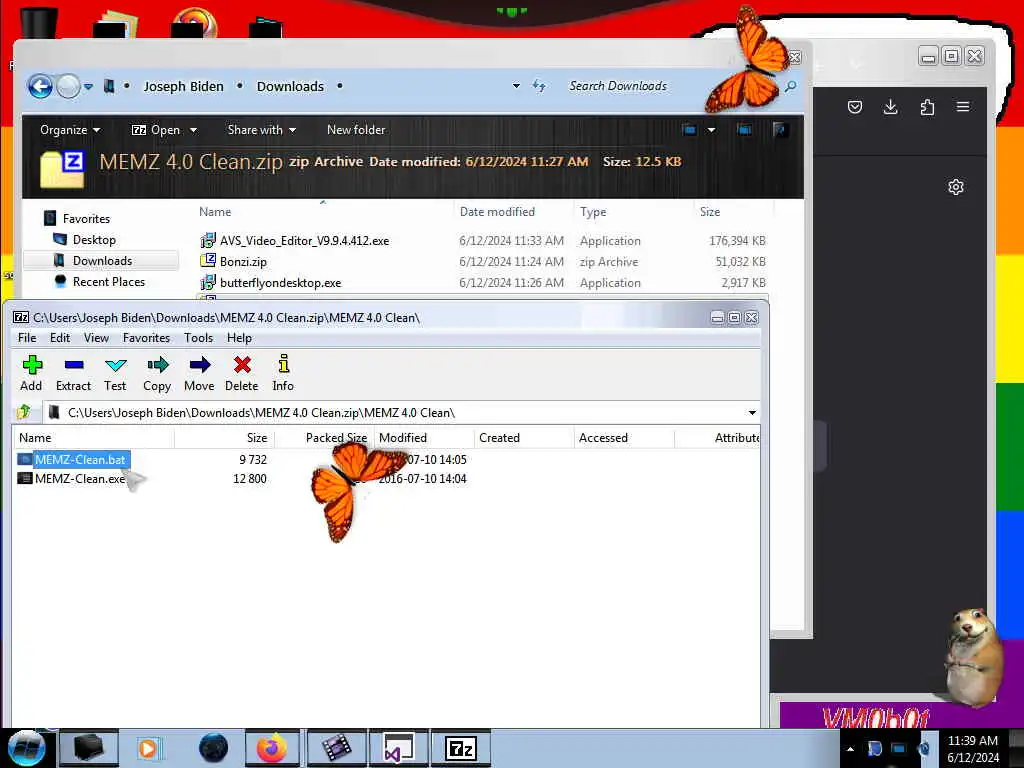
Task: Open the 7-Zip Edit menu
Action: click(59, 338)
